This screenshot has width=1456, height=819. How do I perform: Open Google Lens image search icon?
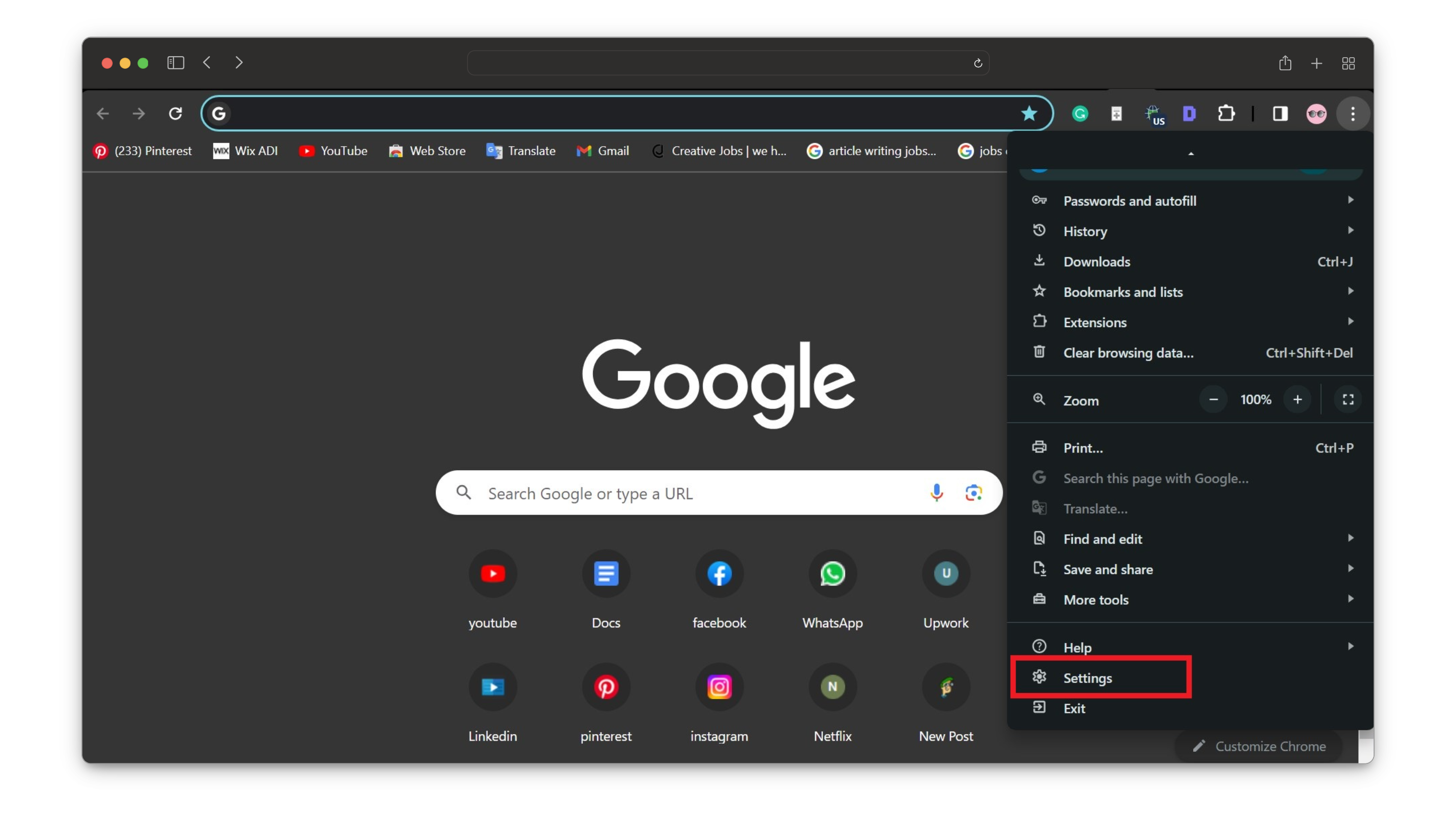[x=973, y=493]
